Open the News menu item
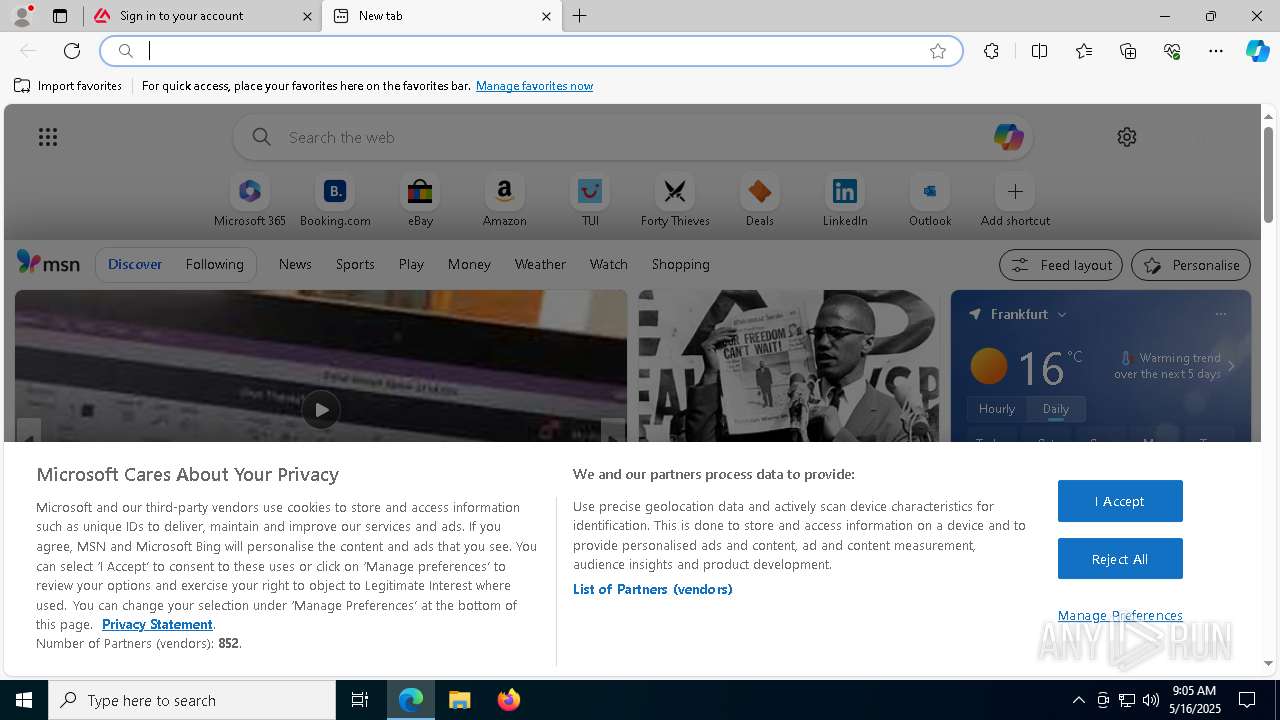This screenshot has width=1280, height=720. tap(295, 264)
